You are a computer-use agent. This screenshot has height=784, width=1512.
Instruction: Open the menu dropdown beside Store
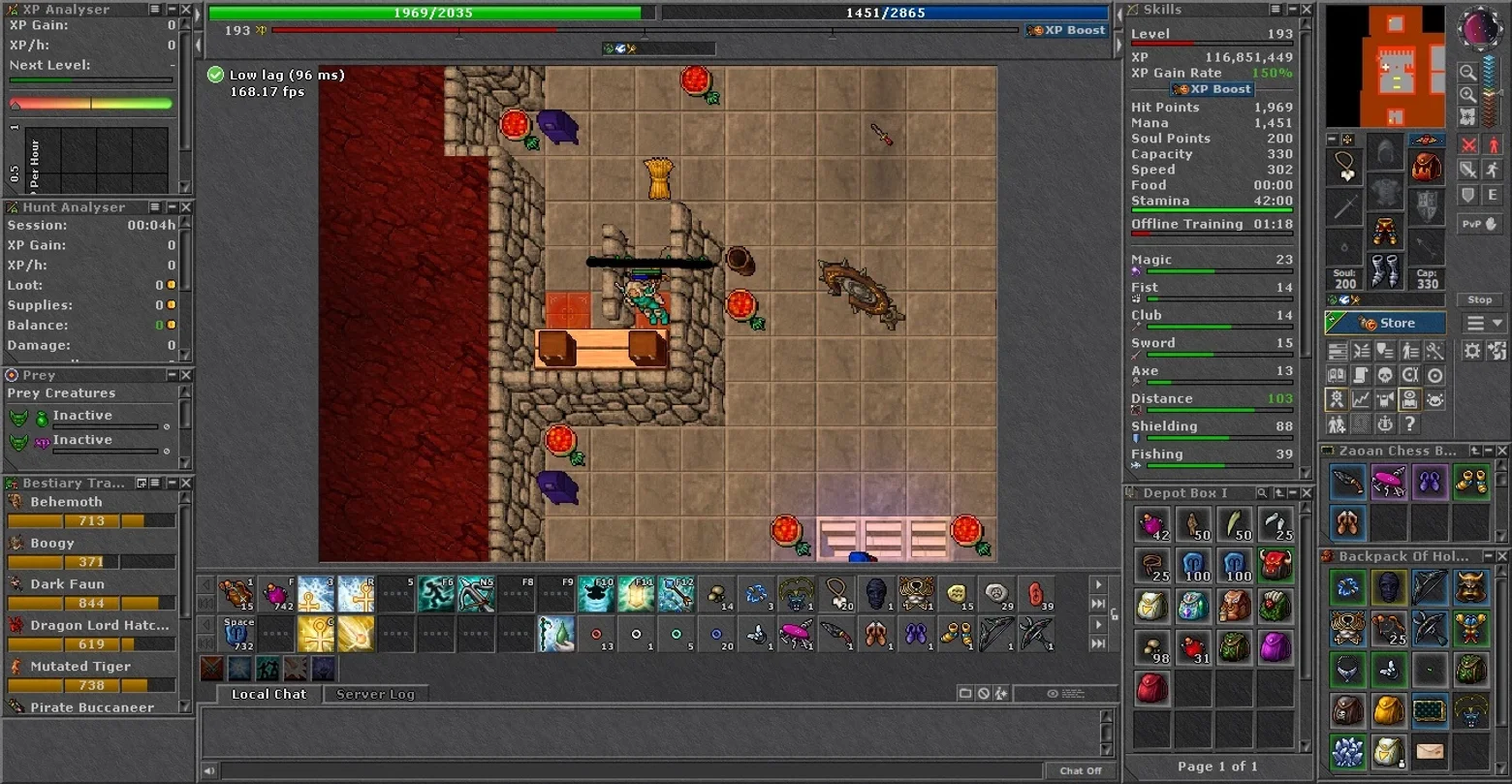click(1485, 324)
